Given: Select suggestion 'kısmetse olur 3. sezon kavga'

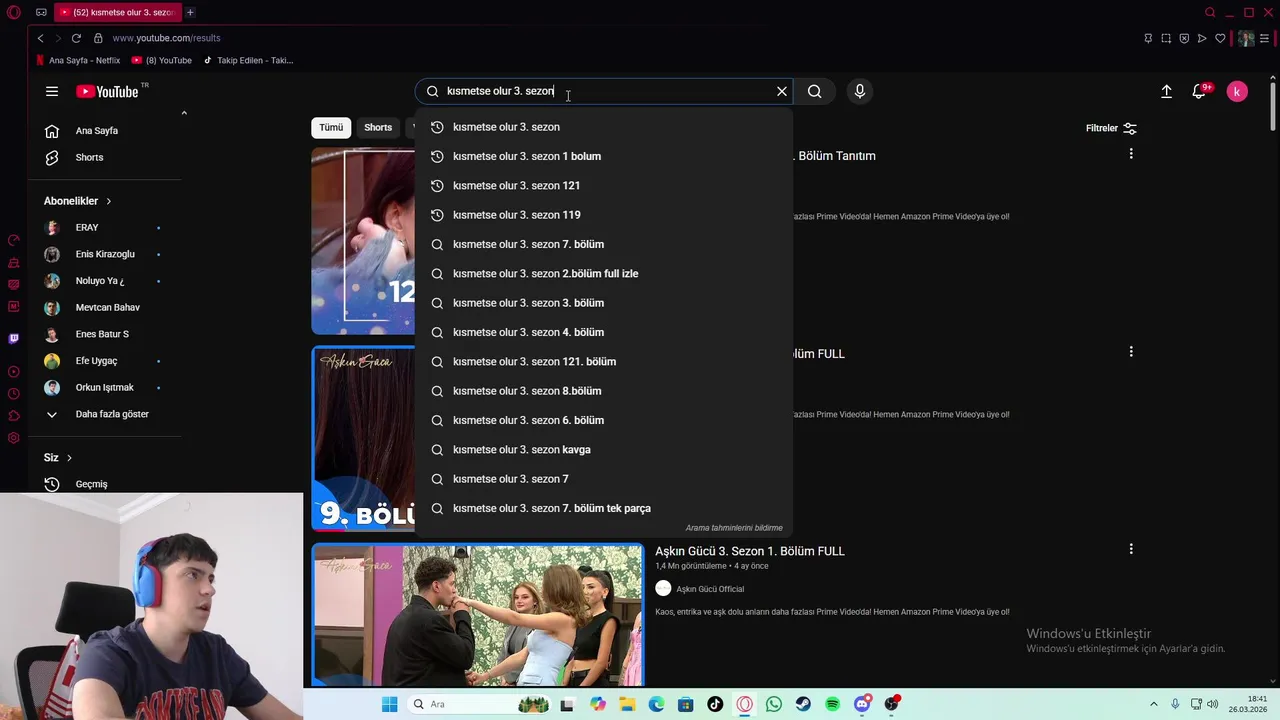Looking at the screenshot, I should tap(604, 449).
